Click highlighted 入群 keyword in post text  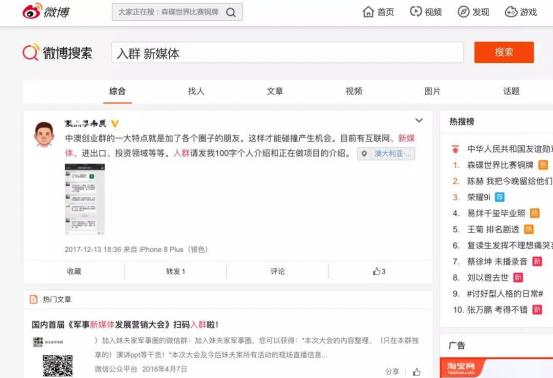click(182, 153)
